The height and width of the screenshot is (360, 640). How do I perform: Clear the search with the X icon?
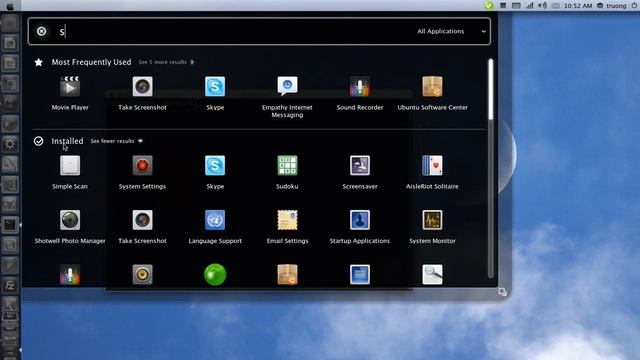[42, 31]
